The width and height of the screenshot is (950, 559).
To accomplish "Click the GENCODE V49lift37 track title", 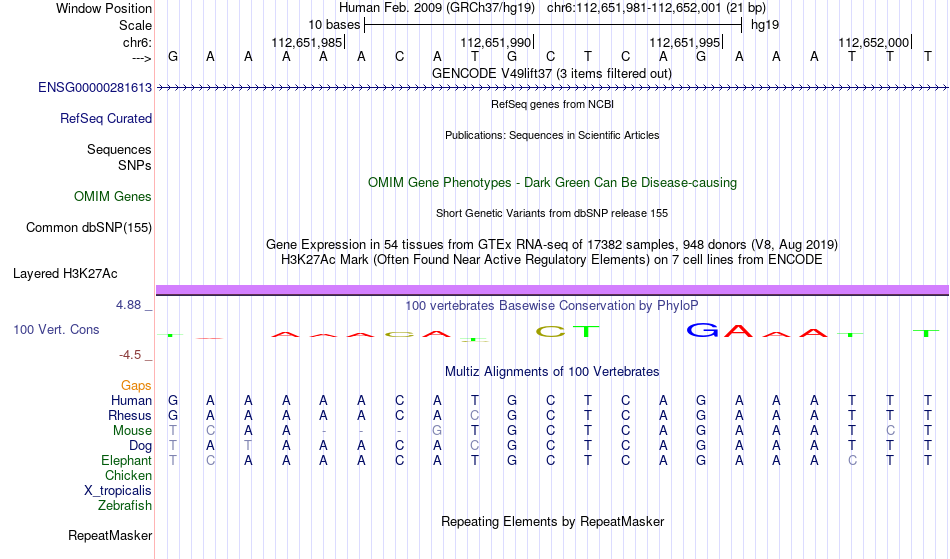I will (551, 73).
